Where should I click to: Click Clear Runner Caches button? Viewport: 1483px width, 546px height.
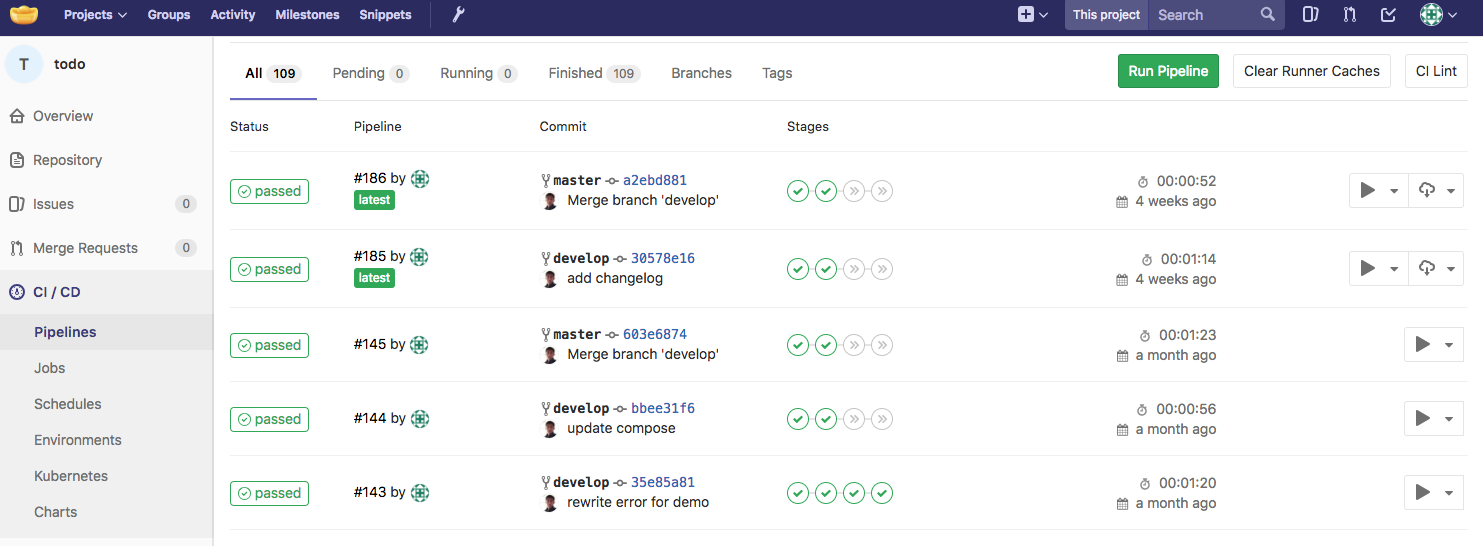[x=1311, y=71]
